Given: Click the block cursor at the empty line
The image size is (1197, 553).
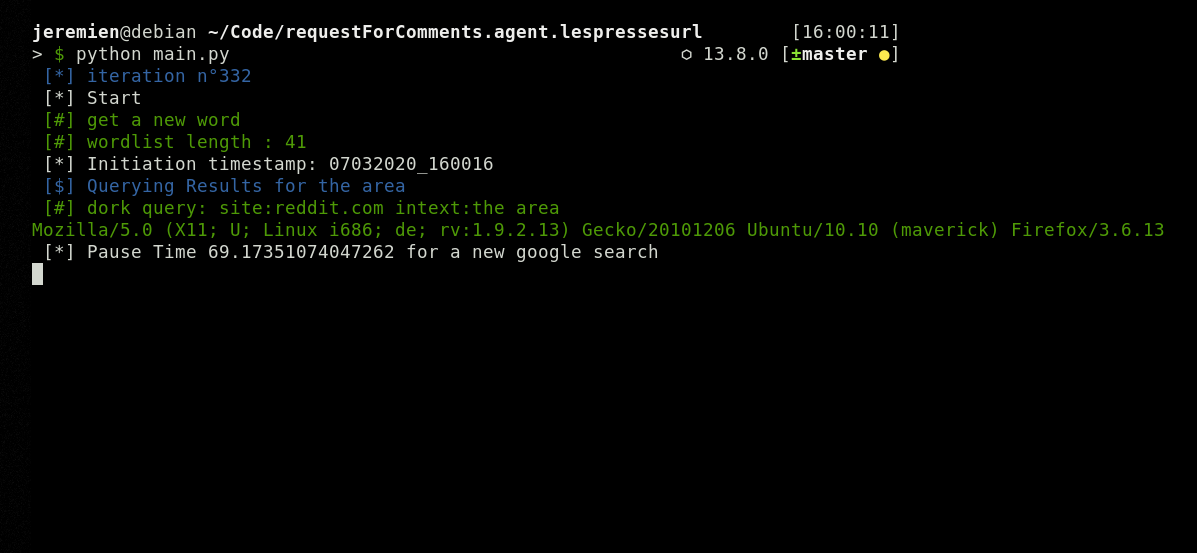Looking at the screenshot, I should [x=37, y=274].
